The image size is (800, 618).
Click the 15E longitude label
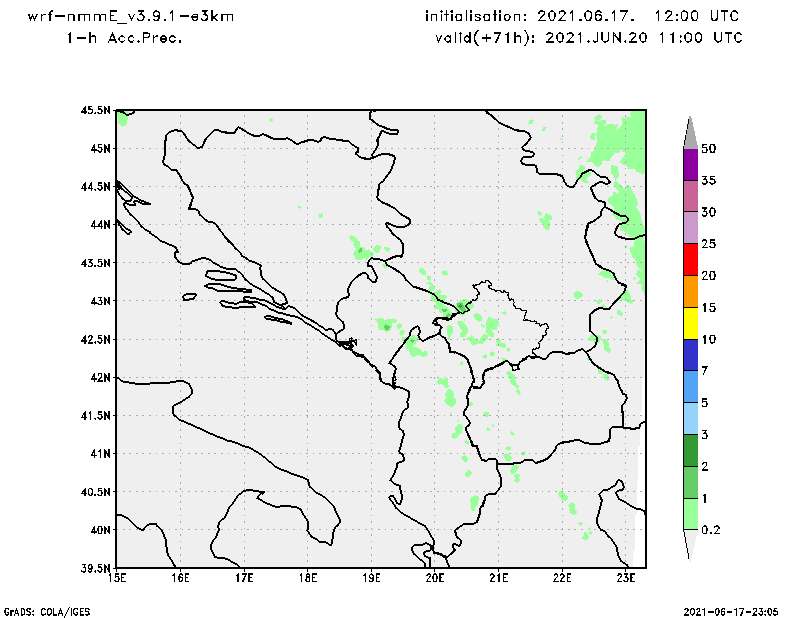pyautogui.click(x=117, y=578)
